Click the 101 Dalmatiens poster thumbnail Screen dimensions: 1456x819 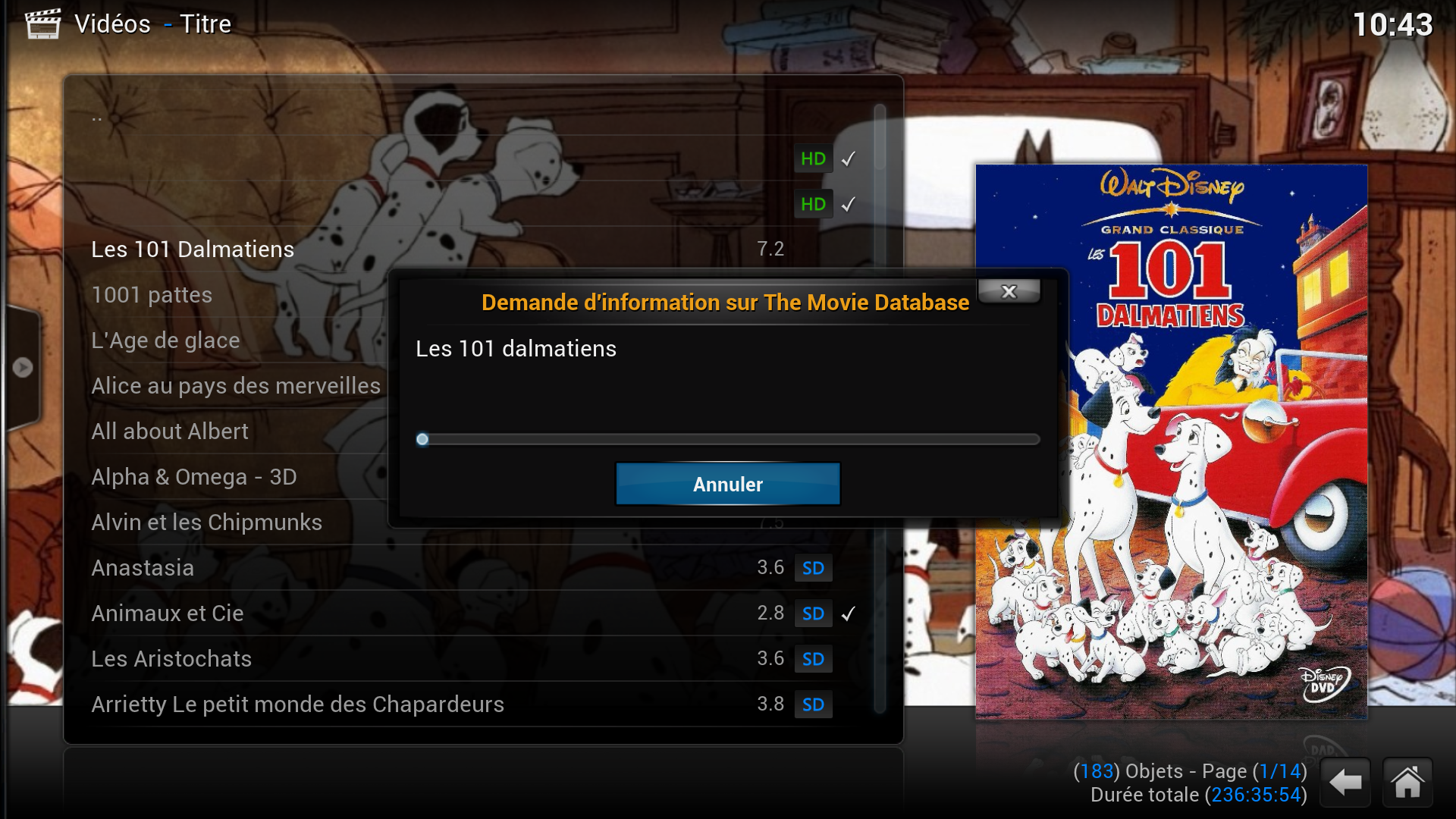pos(1172,441)
